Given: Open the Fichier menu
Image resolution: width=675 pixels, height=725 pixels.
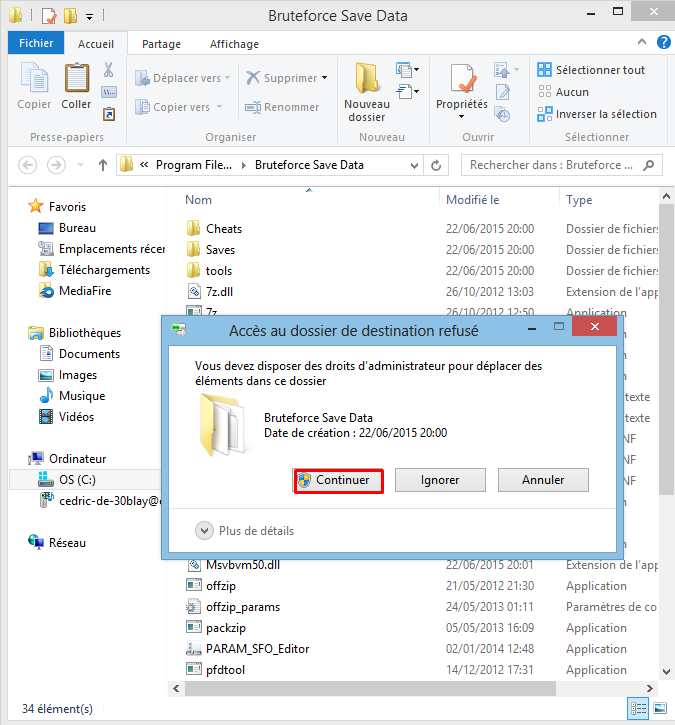Looking at the screenshot, I should (36, 43).
